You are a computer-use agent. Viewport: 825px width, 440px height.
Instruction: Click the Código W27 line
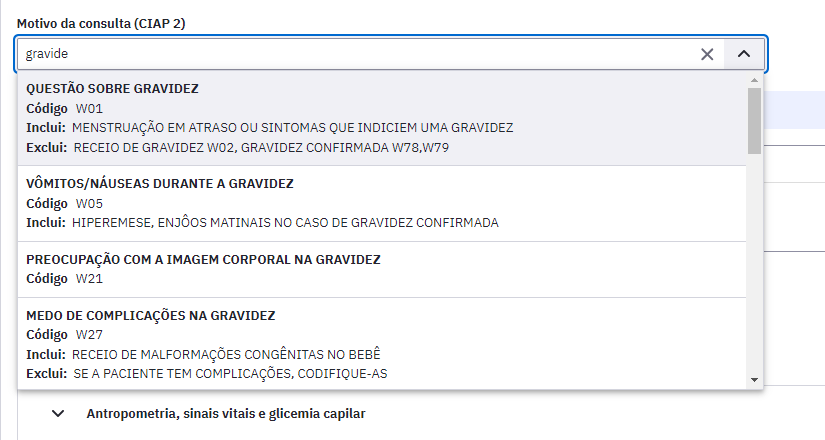pos(65,335)
